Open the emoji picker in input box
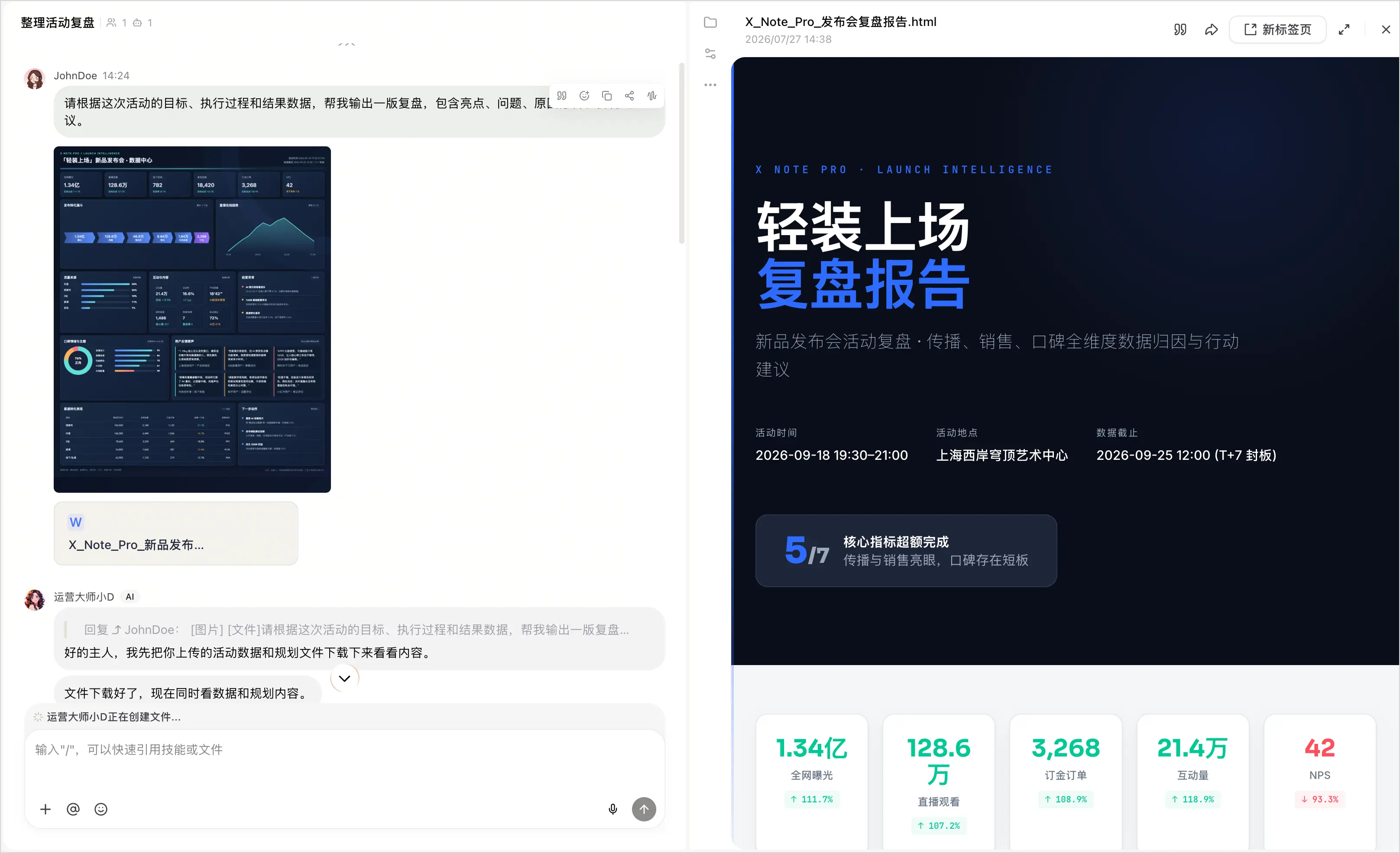Image resolution: width=1400 pixels, height=853 pixels. point(100,809)
